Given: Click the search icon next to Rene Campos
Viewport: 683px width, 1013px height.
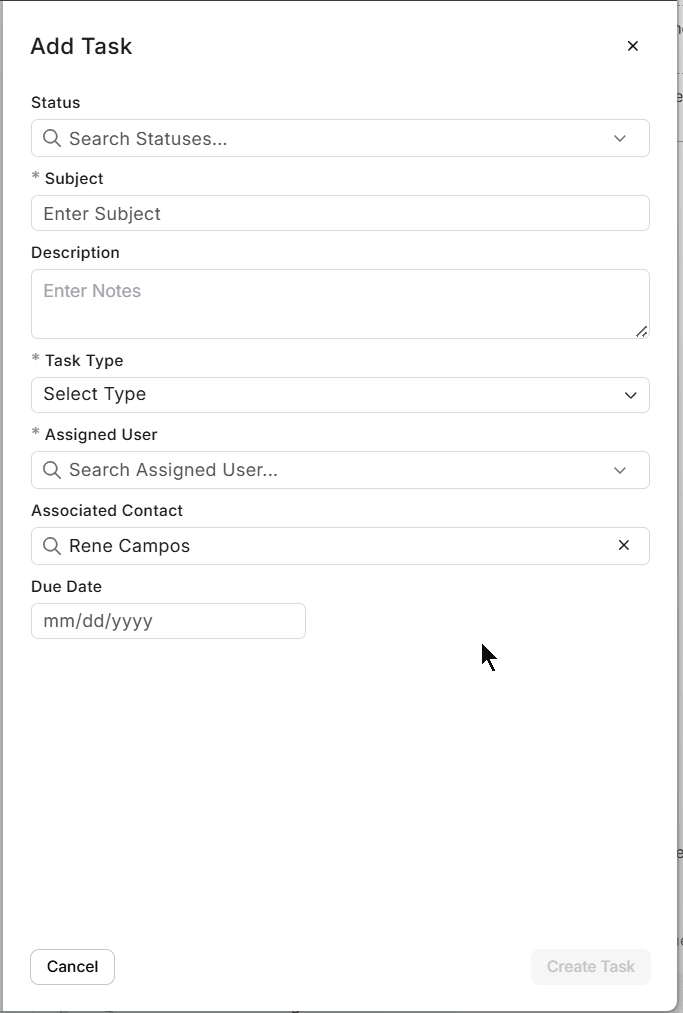Looking at the screenshot, I should pos(51,546).
